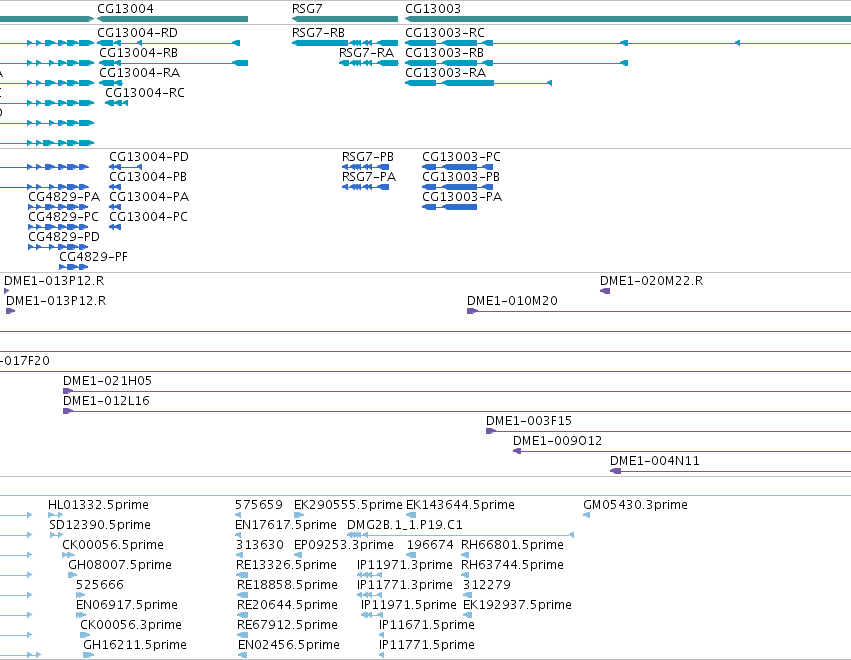Select the CG13003 gene bar
Image resolution: width=851 pixels, height=660 pixels.
pos(628,19)
